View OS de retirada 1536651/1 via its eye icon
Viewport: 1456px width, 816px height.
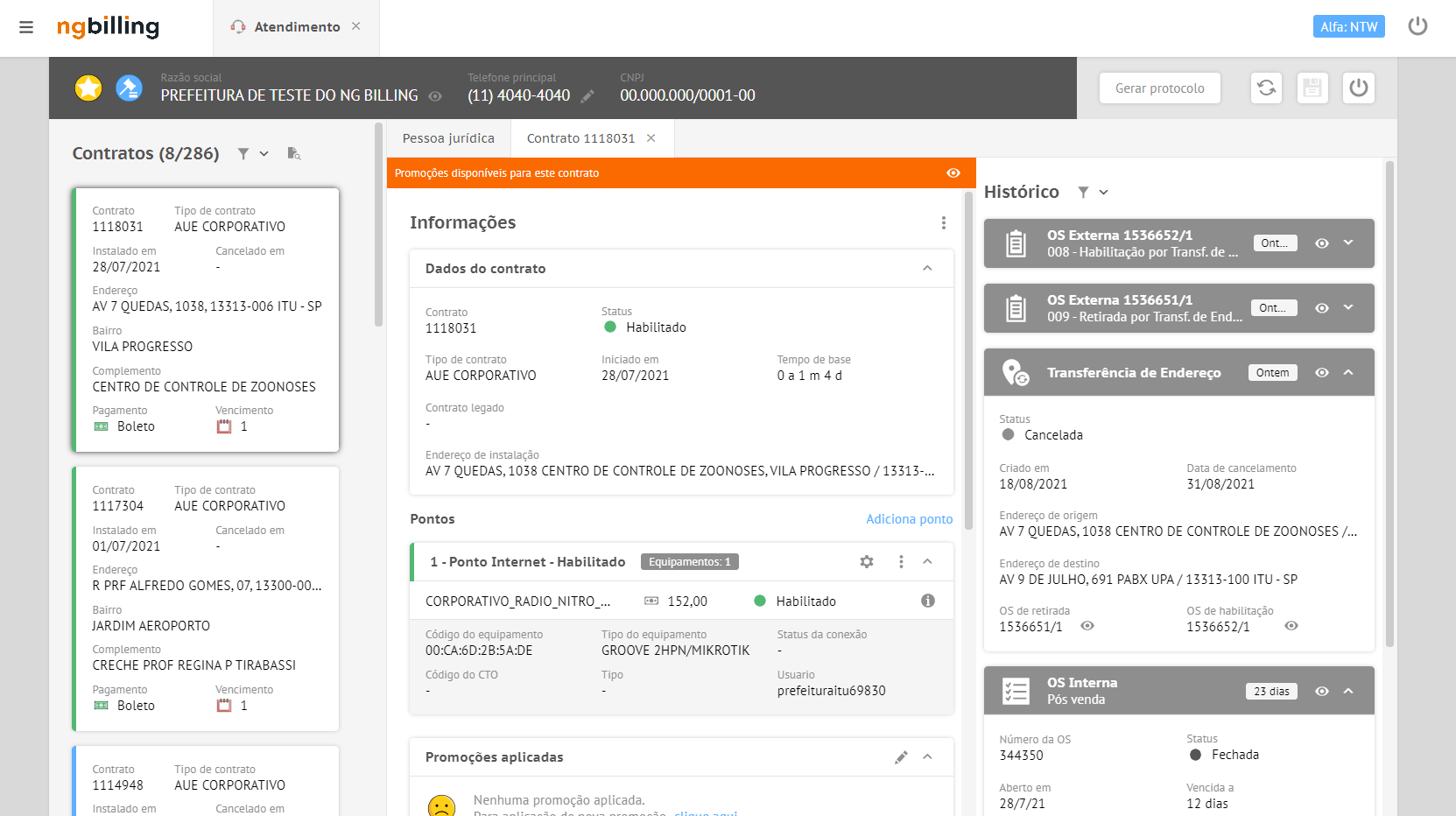1087,626
